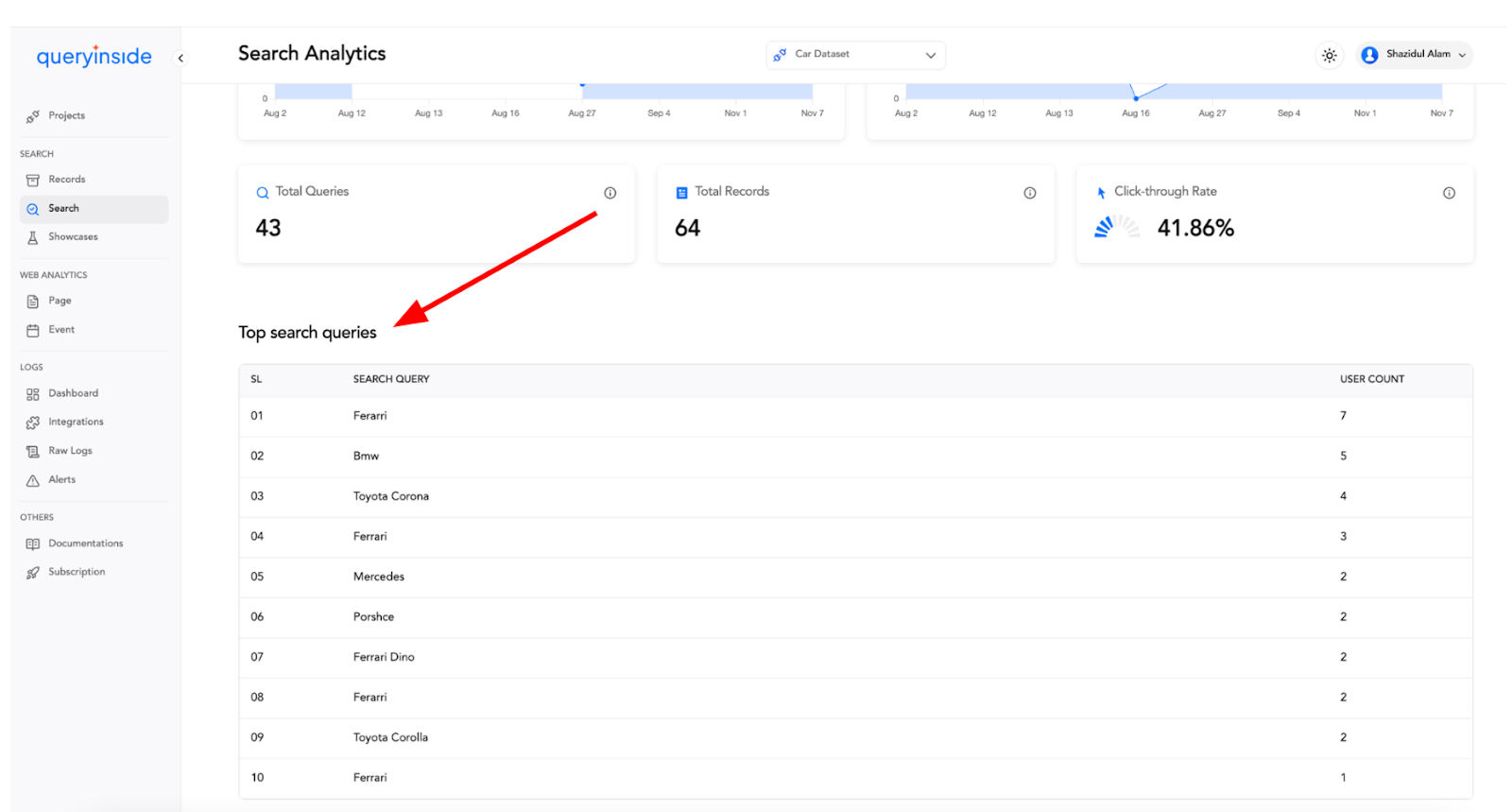The width and height of the screenshot is (1512, 812).
Task: Click the Click-through Rate info icon
Action: [1449, 193]
